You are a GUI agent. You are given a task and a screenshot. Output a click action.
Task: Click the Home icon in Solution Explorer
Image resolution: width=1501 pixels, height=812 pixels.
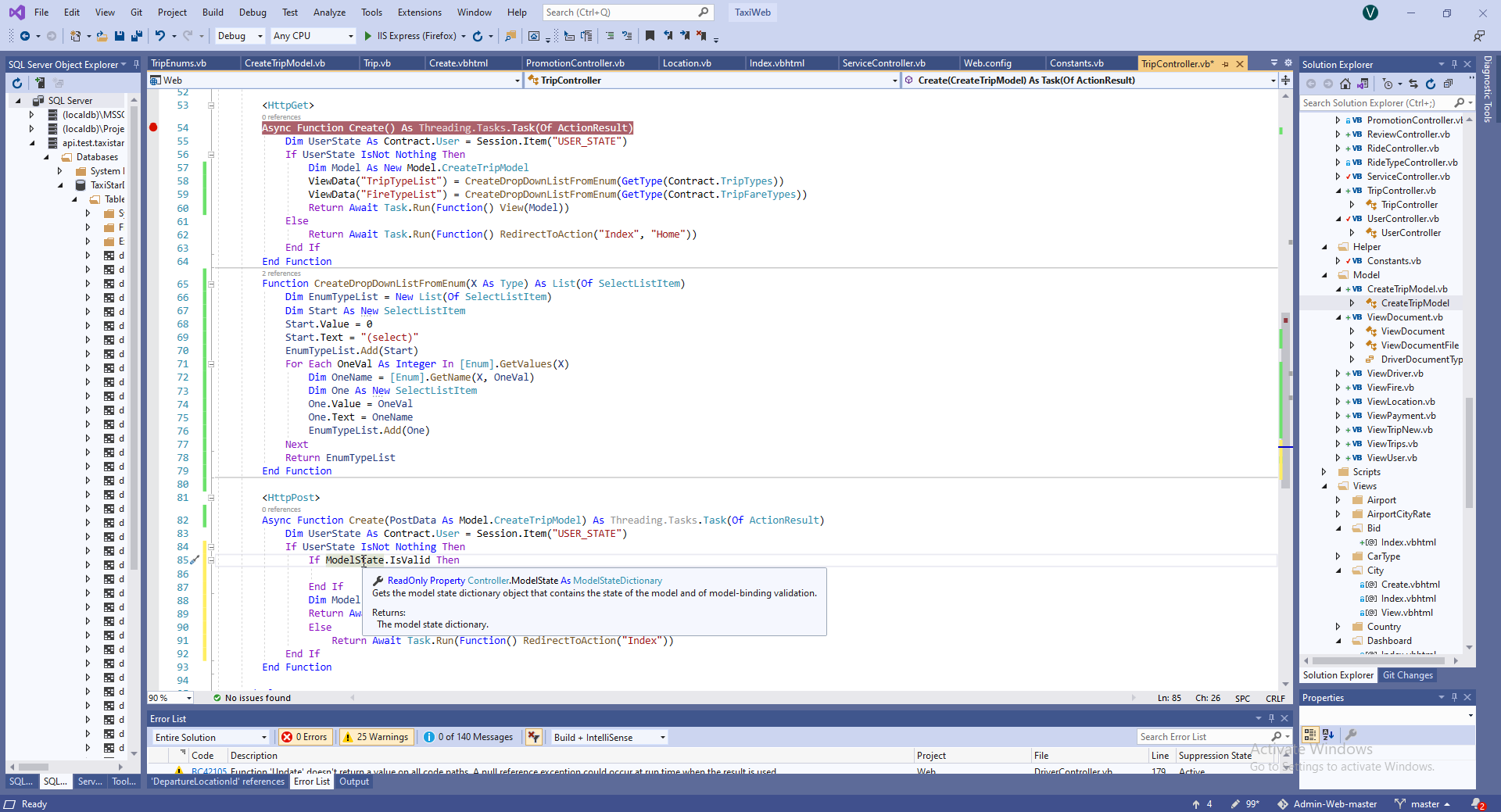pyautogui.click(x=1345, y=84)
